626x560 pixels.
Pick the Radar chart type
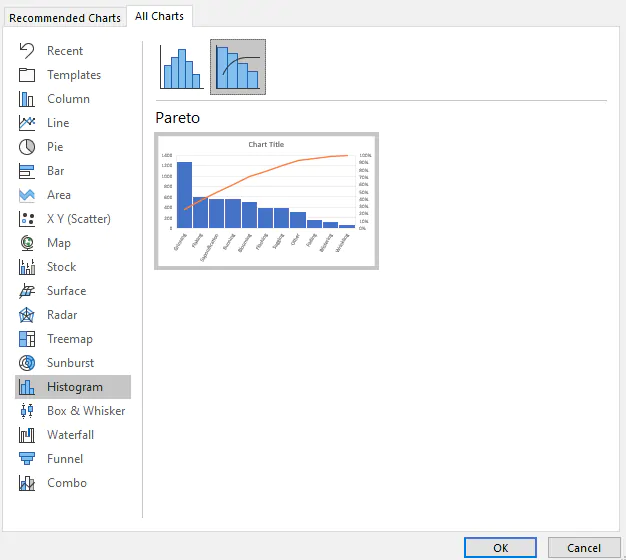point(61,315)
